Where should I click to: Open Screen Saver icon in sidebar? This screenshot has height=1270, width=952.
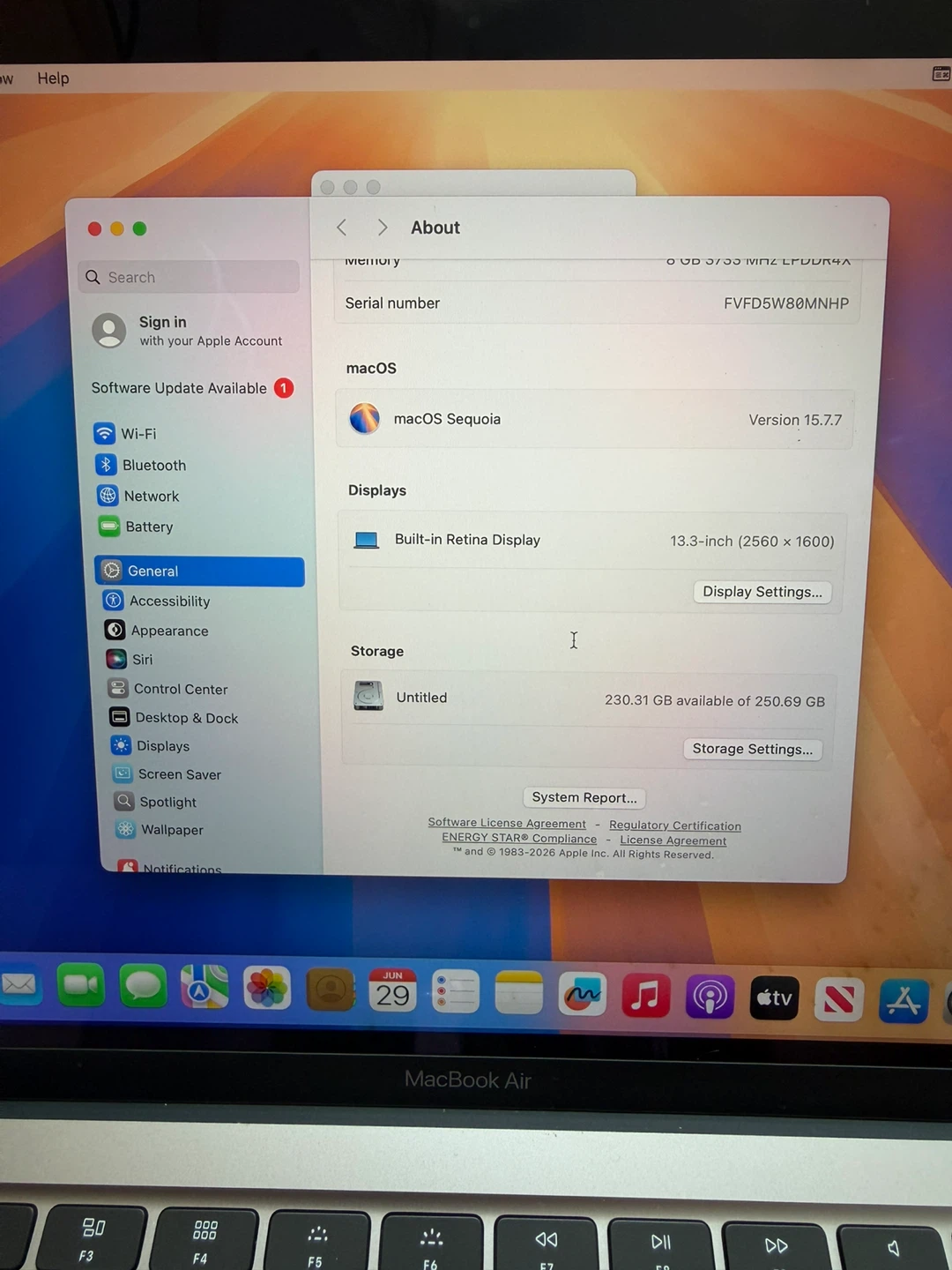tap(123, 773)
